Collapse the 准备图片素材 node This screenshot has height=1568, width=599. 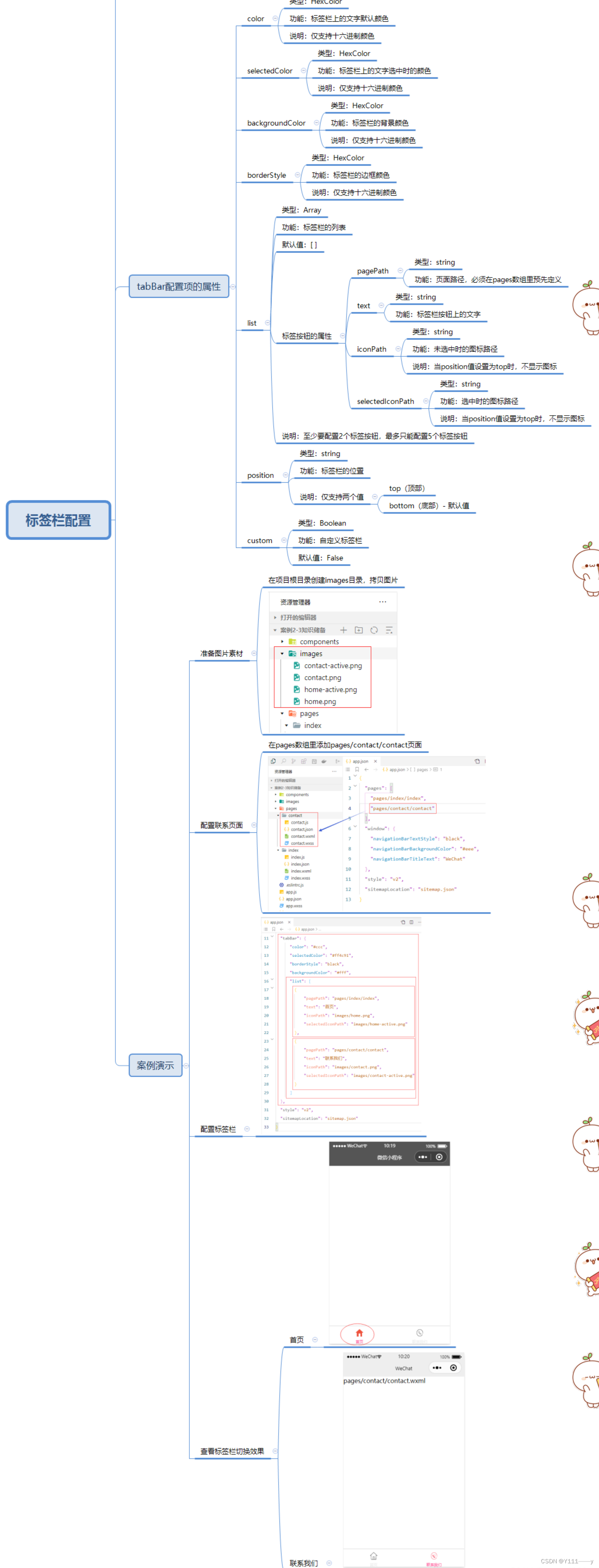coord(254,653)
